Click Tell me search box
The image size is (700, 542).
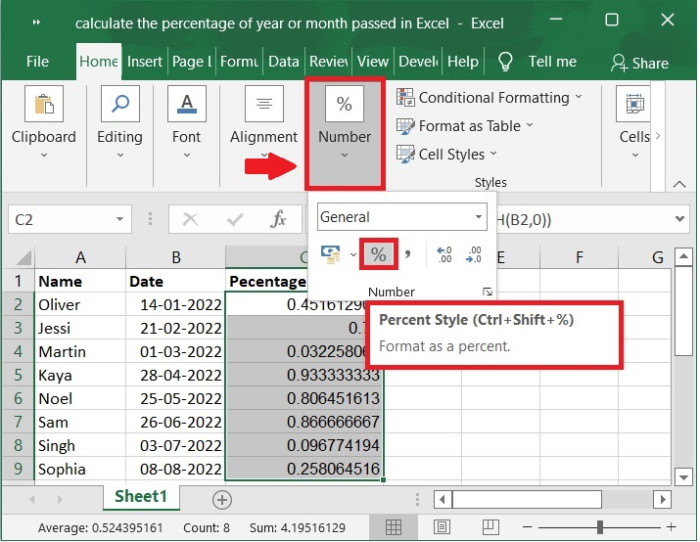click(x=553, y=62)
